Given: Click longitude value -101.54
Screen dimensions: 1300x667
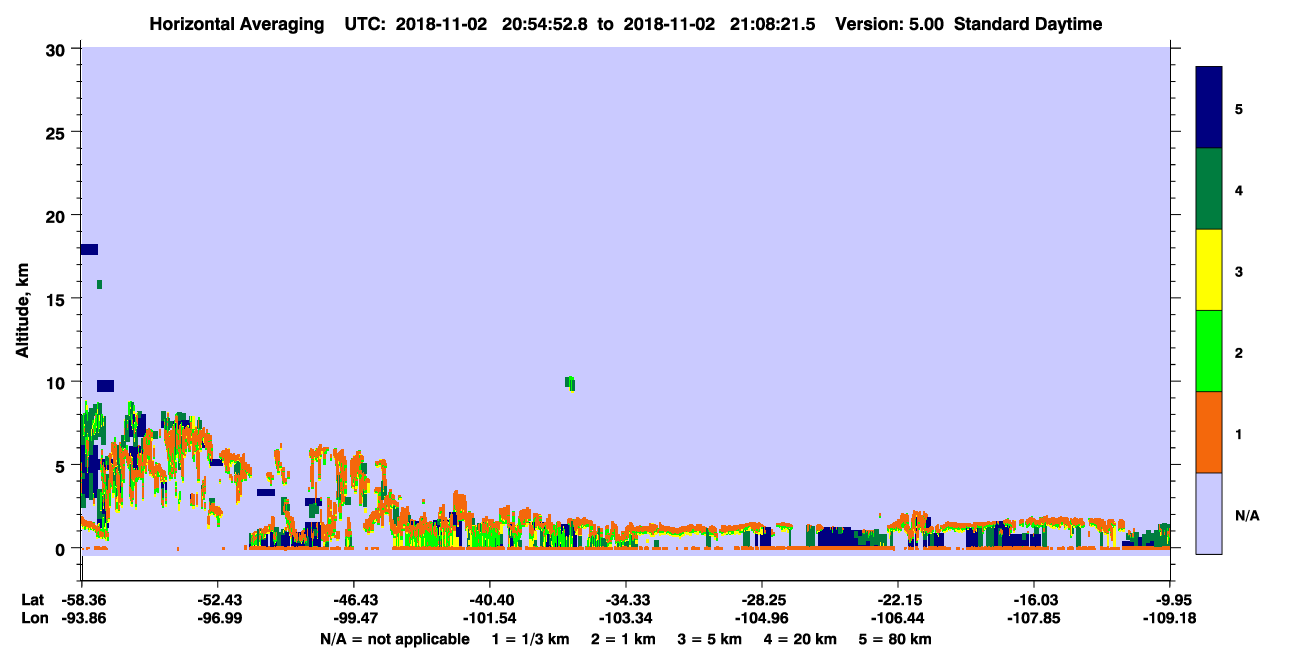Looking at the screenshot, I should click(489, 618).
